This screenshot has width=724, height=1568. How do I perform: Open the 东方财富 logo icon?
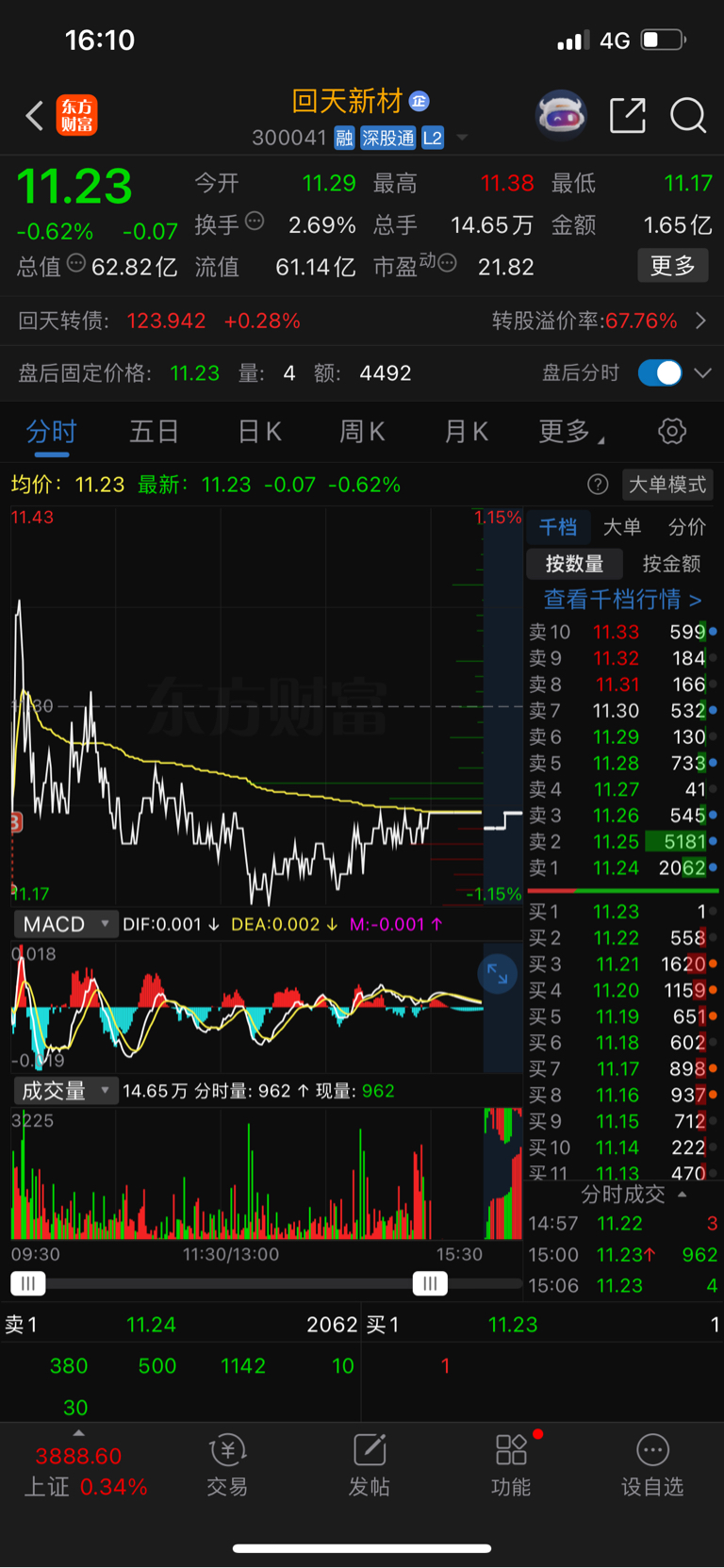[x=77, y=116]
